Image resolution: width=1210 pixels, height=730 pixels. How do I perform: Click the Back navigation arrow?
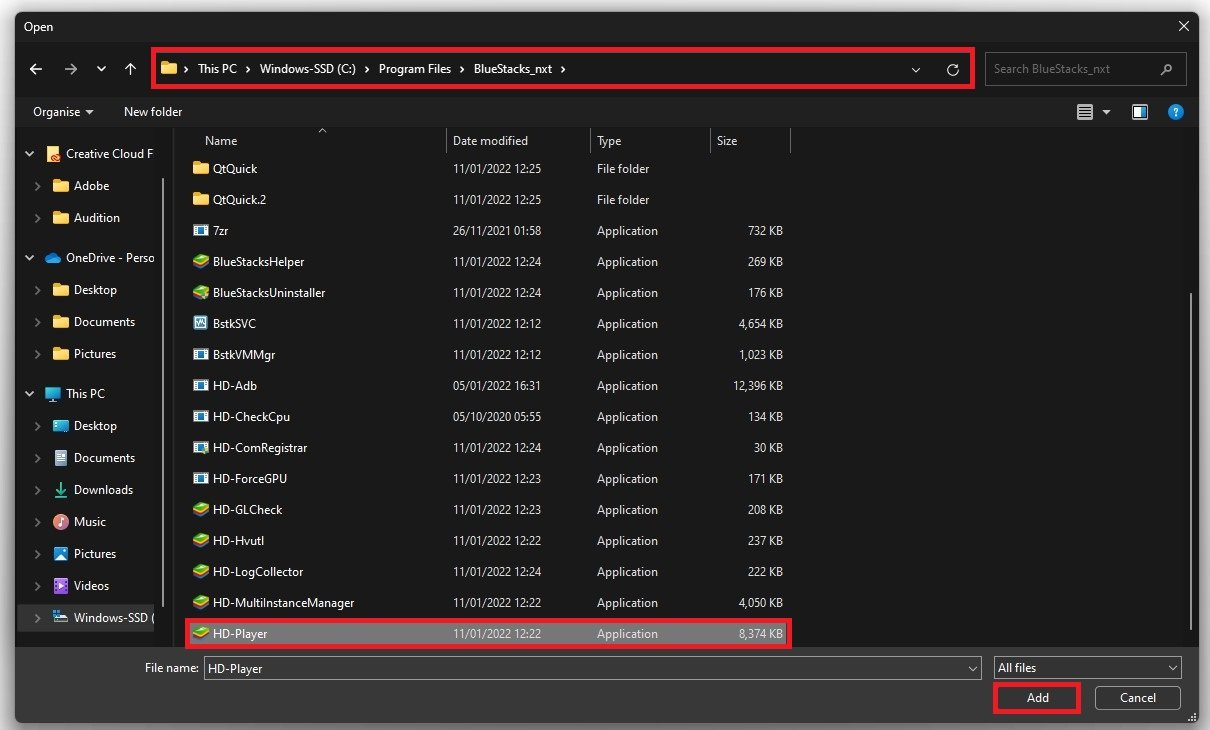pos(36,69)
